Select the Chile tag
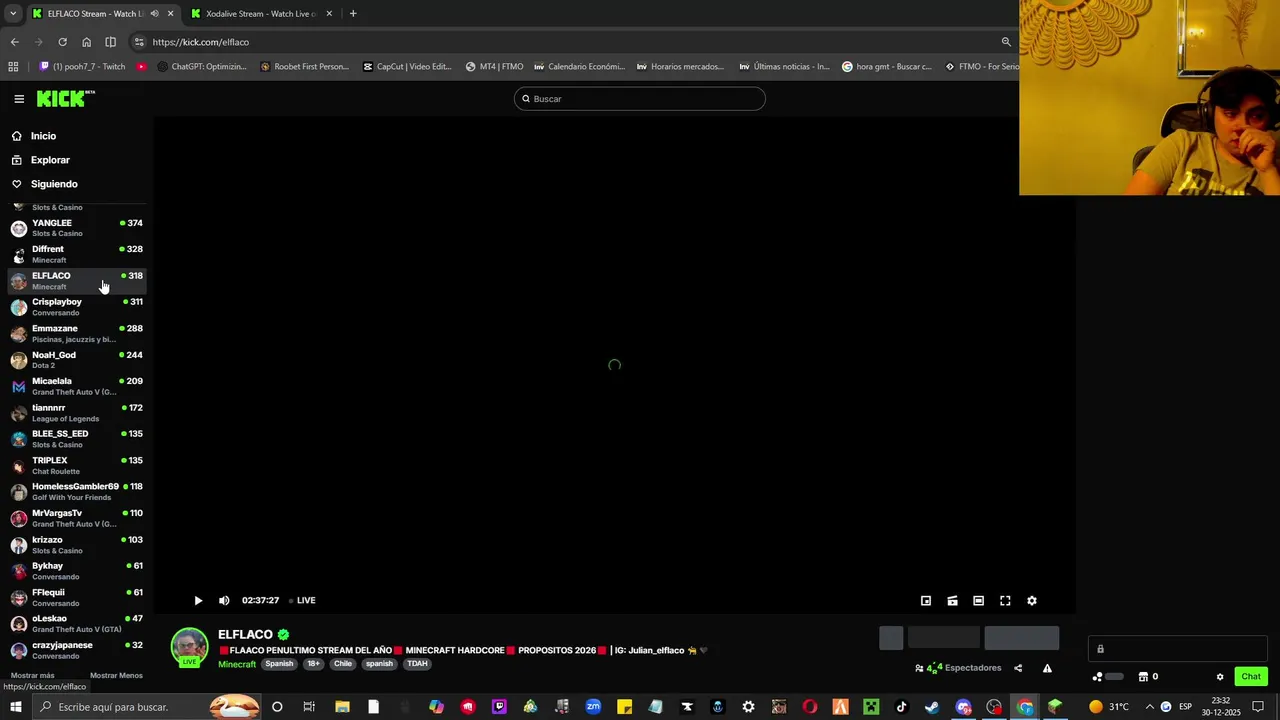 [343, 664]
